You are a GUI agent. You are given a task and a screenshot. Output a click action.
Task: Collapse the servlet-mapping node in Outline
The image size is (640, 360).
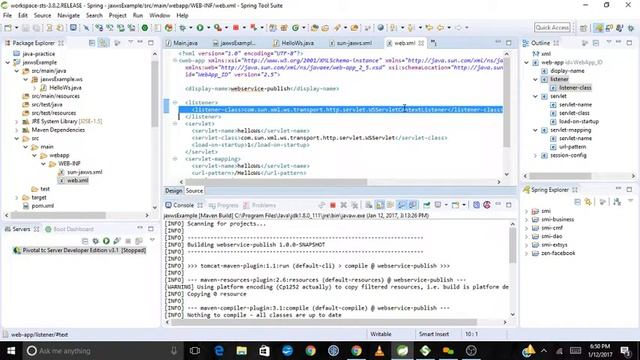coord(536,130)
